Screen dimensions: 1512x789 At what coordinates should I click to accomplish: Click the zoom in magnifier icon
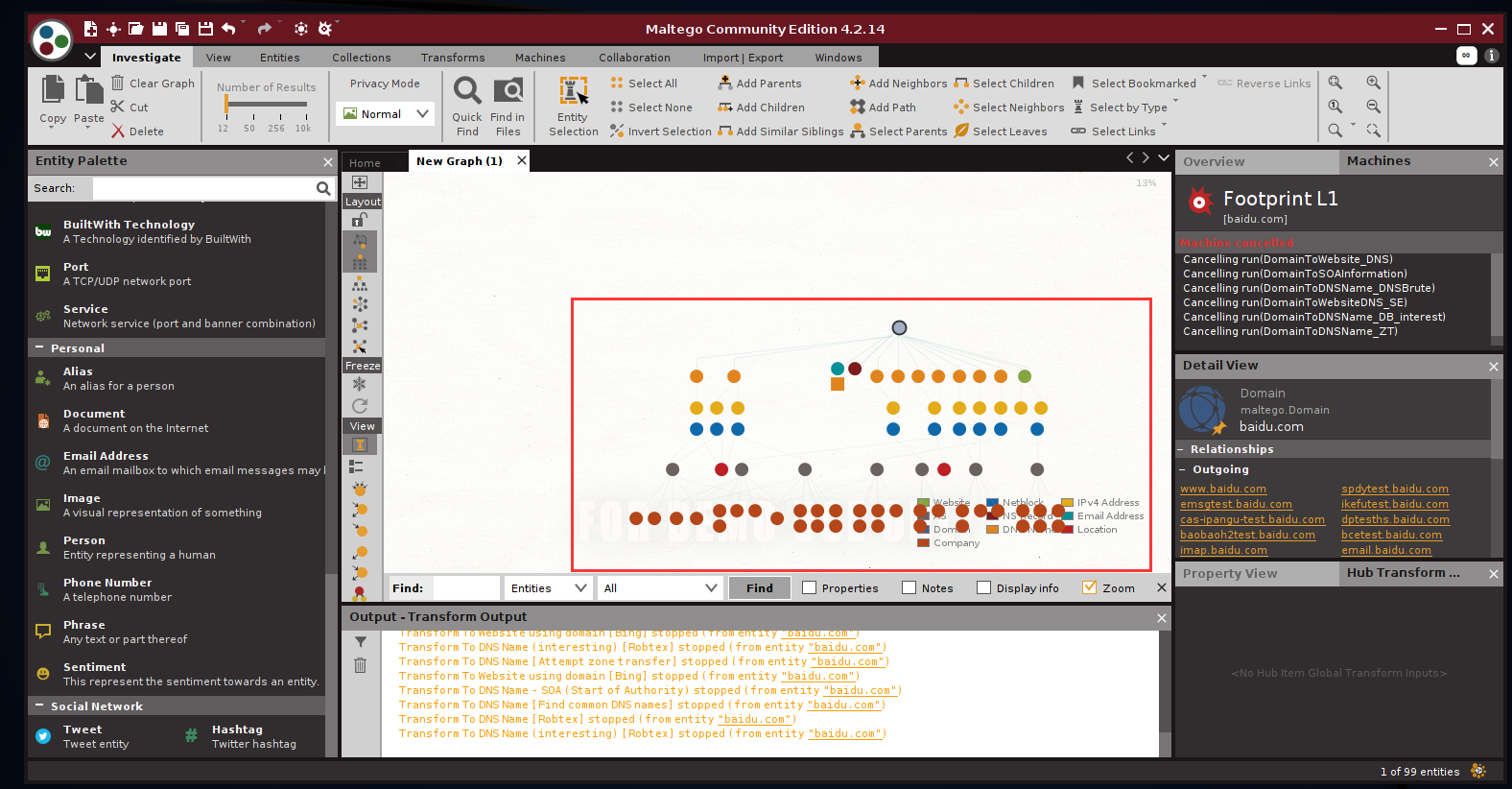pos(1374,83)
